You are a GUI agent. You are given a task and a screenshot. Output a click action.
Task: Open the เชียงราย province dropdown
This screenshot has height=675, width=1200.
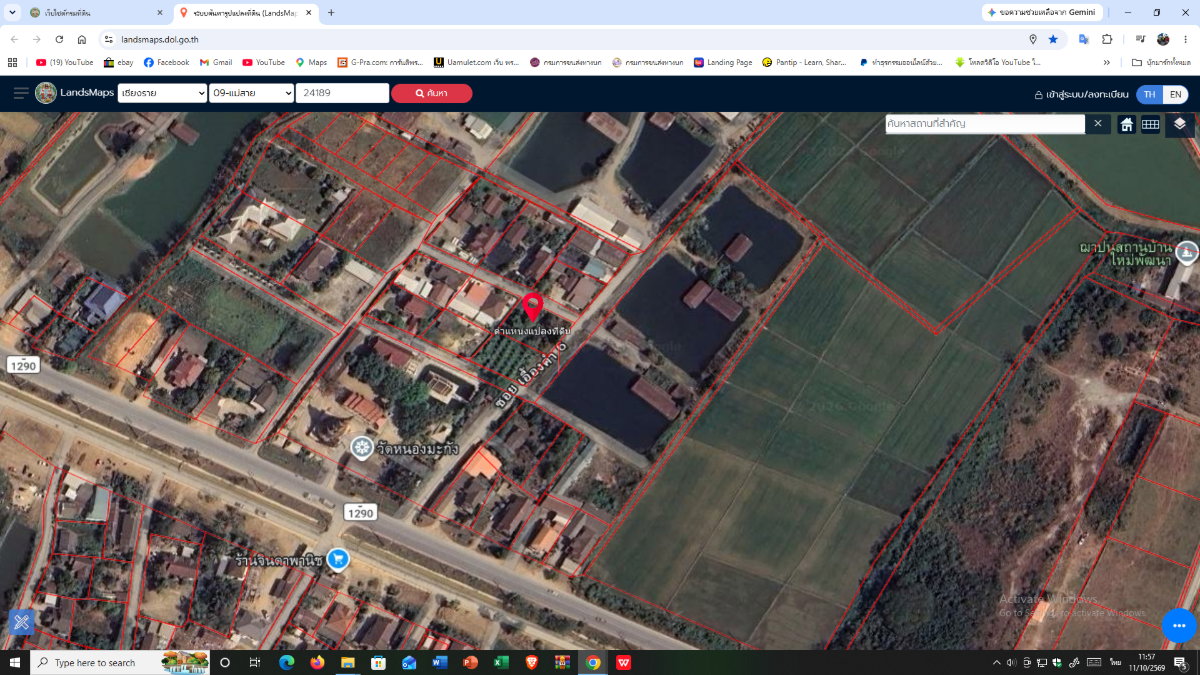[x=161, y=93]
